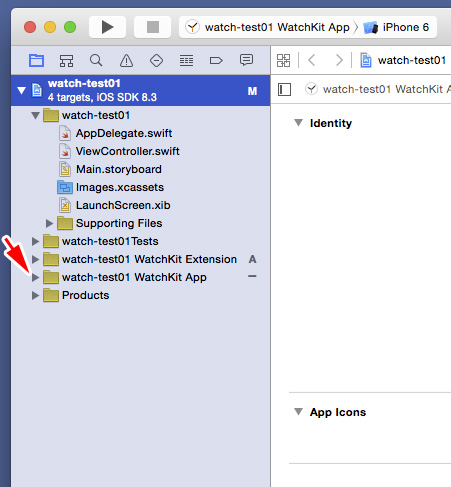The image size is (451, 487).
Task: Collapse the watch-test01 project root
Action: [21, 90]
